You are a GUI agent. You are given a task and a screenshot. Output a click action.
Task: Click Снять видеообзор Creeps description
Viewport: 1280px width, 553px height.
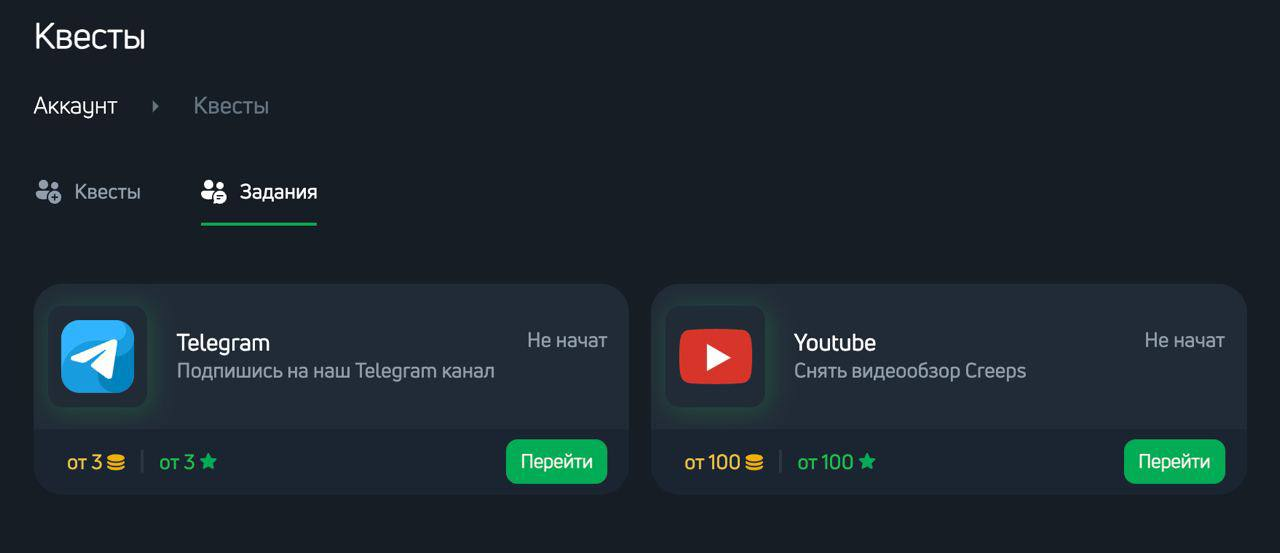click(x=910, y=372)
